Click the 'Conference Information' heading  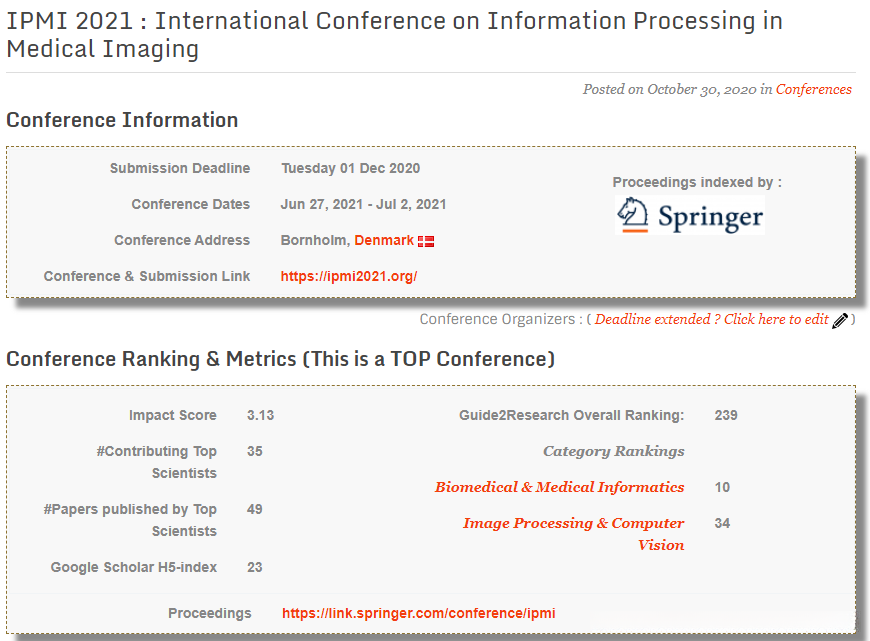point(122,120)
